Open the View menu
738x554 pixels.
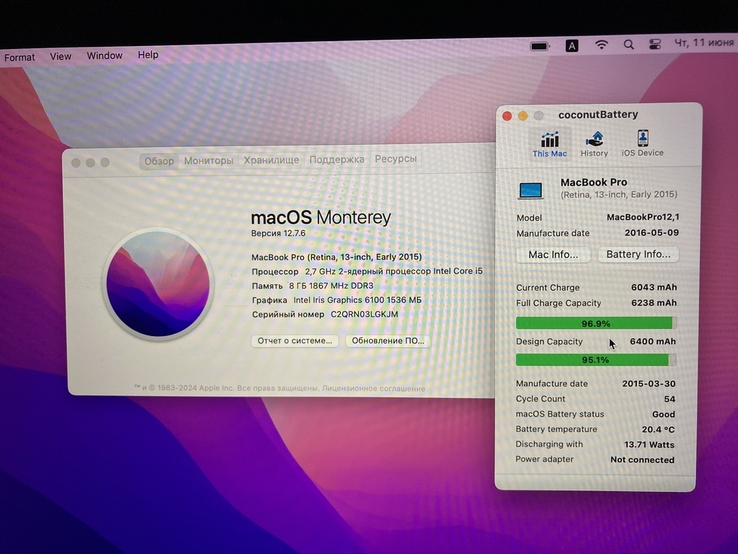61,56
